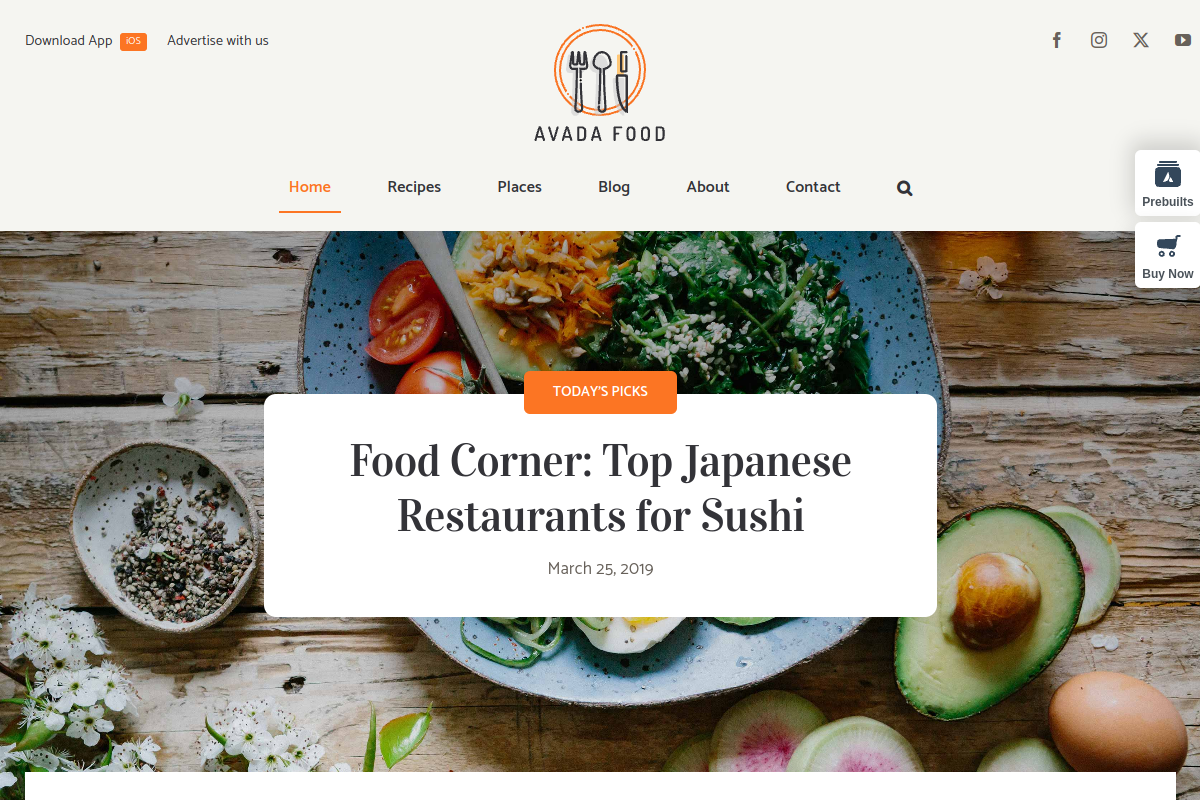
Task: Click the Advertise with us link
Action: tap(218, 41)
